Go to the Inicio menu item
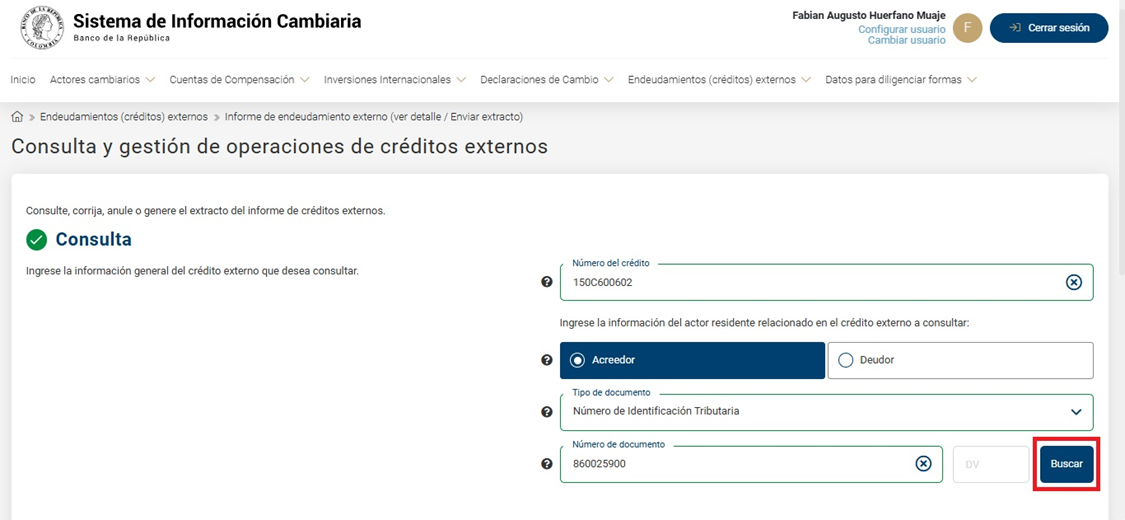 tap(23, 80)
